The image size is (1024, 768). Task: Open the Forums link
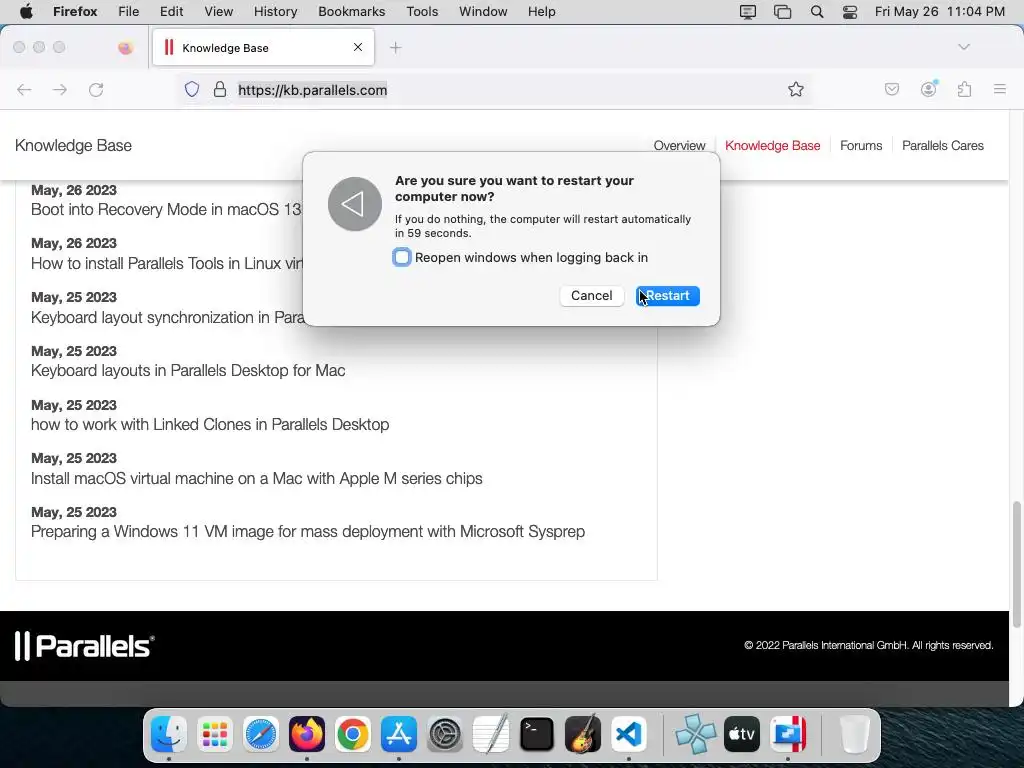(x=861, y=146)
